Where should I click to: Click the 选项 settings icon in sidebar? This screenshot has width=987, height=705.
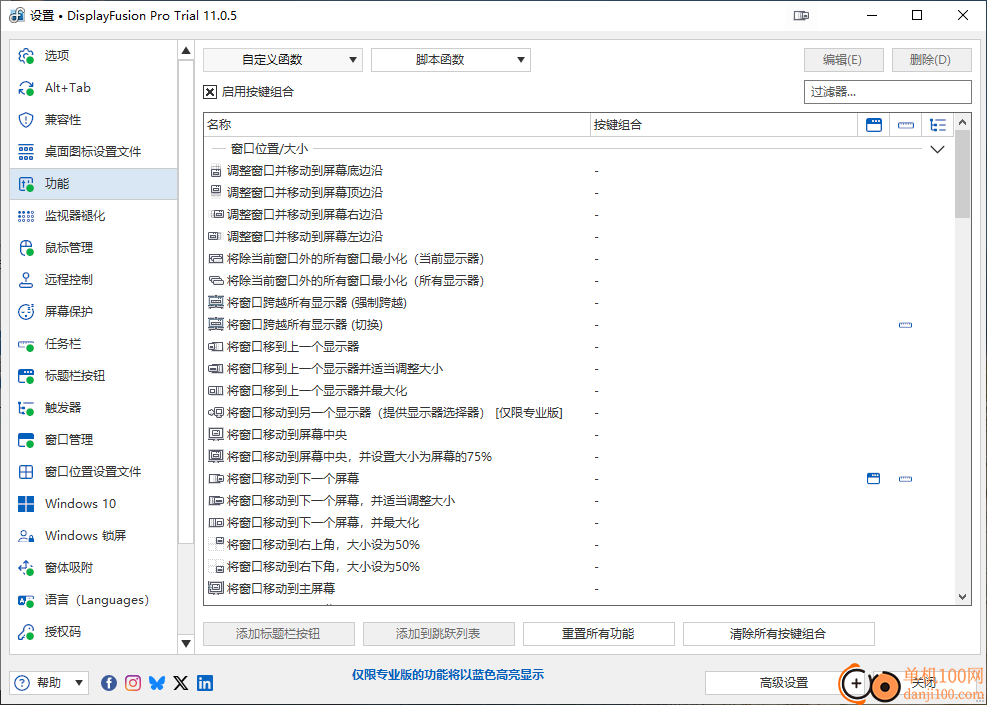coord(26,56)
